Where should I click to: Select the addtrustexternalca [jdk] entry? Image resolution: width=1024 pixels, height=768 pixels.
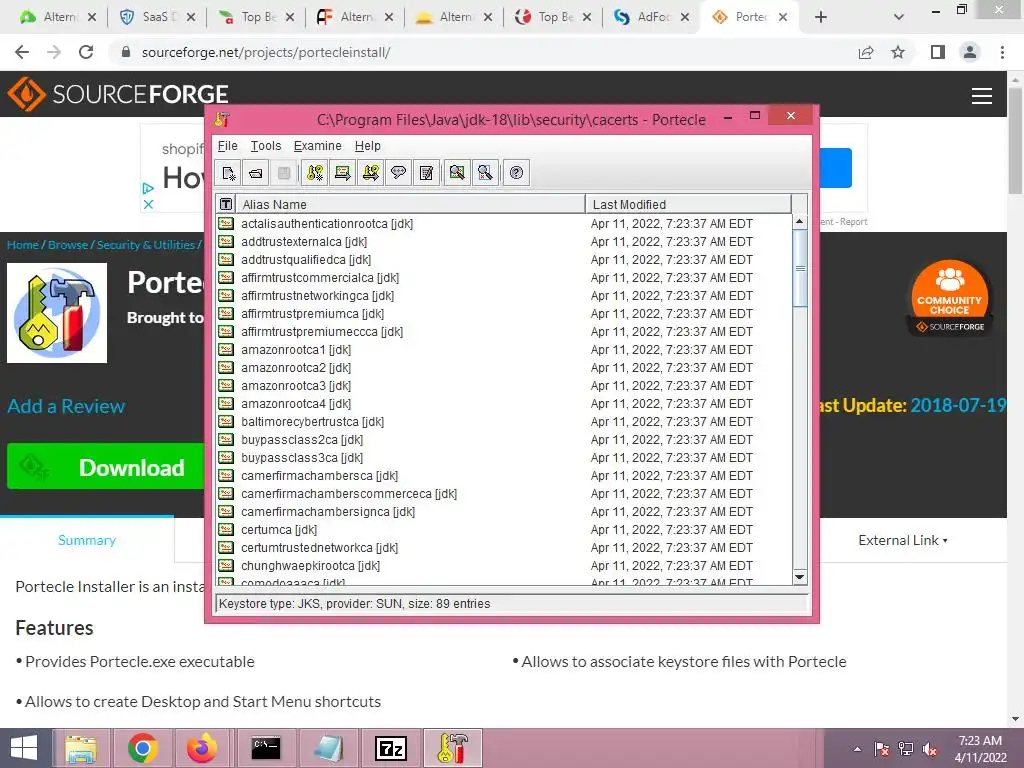[x=503, y=242]
